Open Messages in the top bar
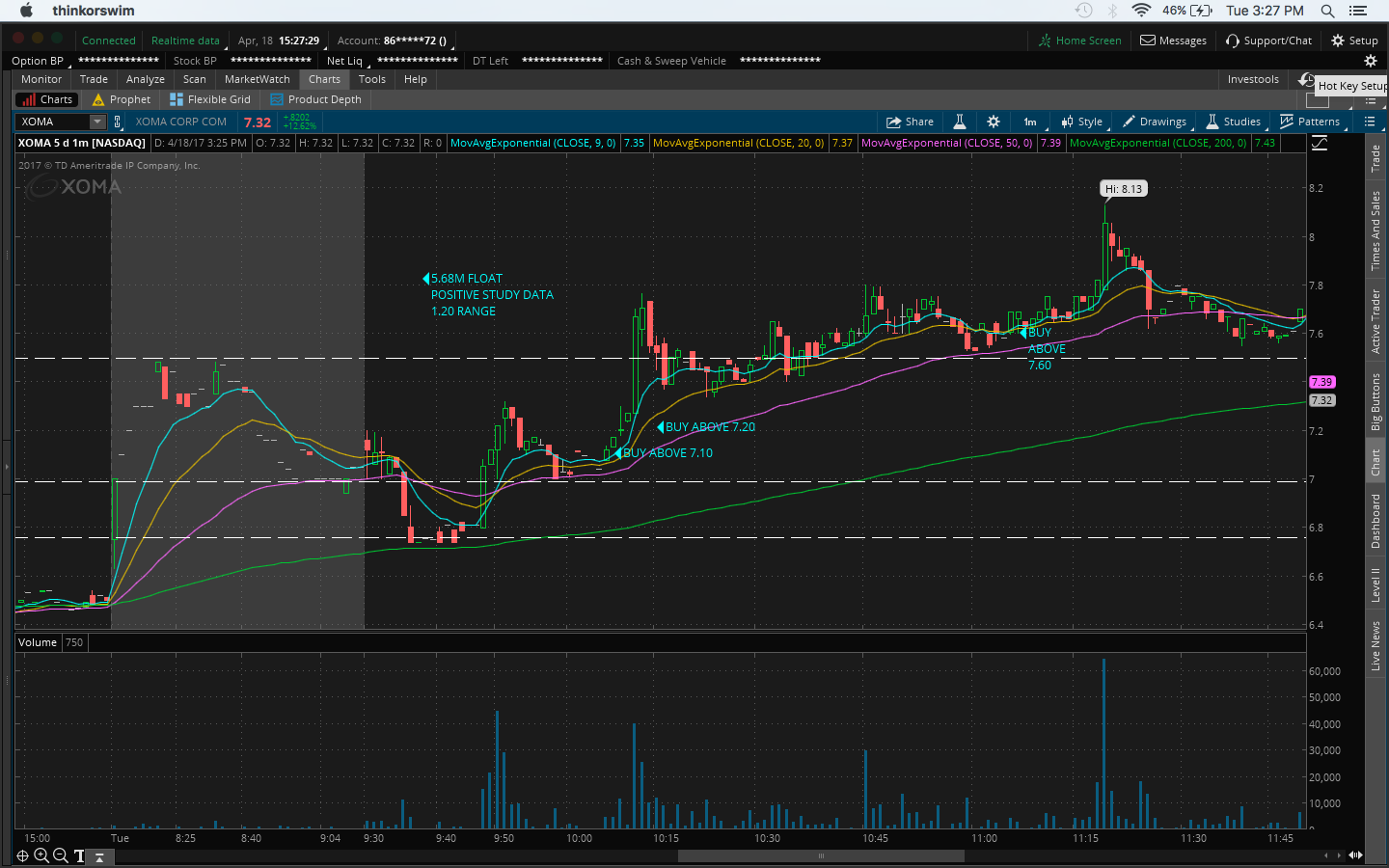This screenshot has height=868, width=1389. pos(1173,41)
